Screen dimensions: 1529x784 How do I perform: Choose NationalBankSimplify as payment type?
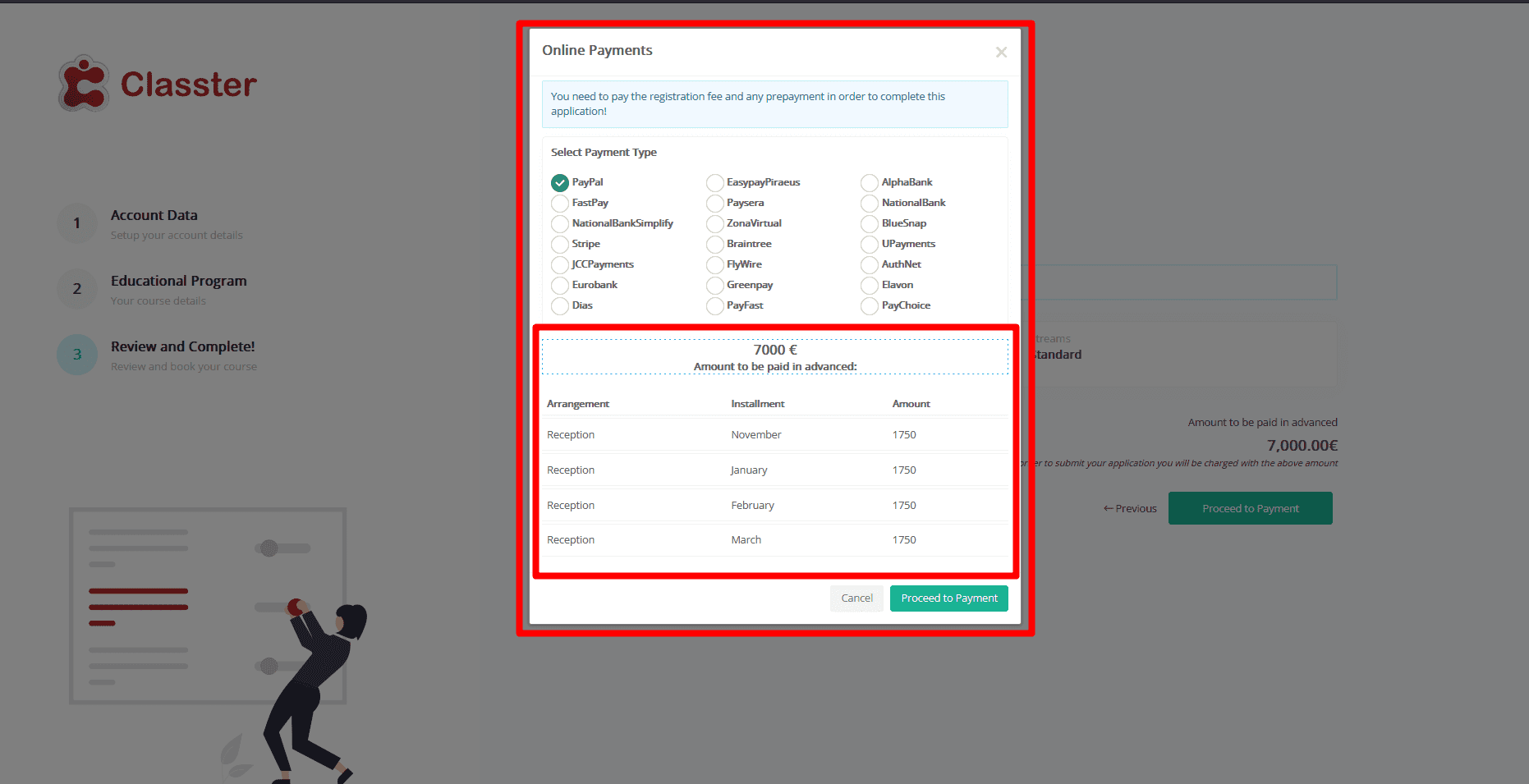560,223
